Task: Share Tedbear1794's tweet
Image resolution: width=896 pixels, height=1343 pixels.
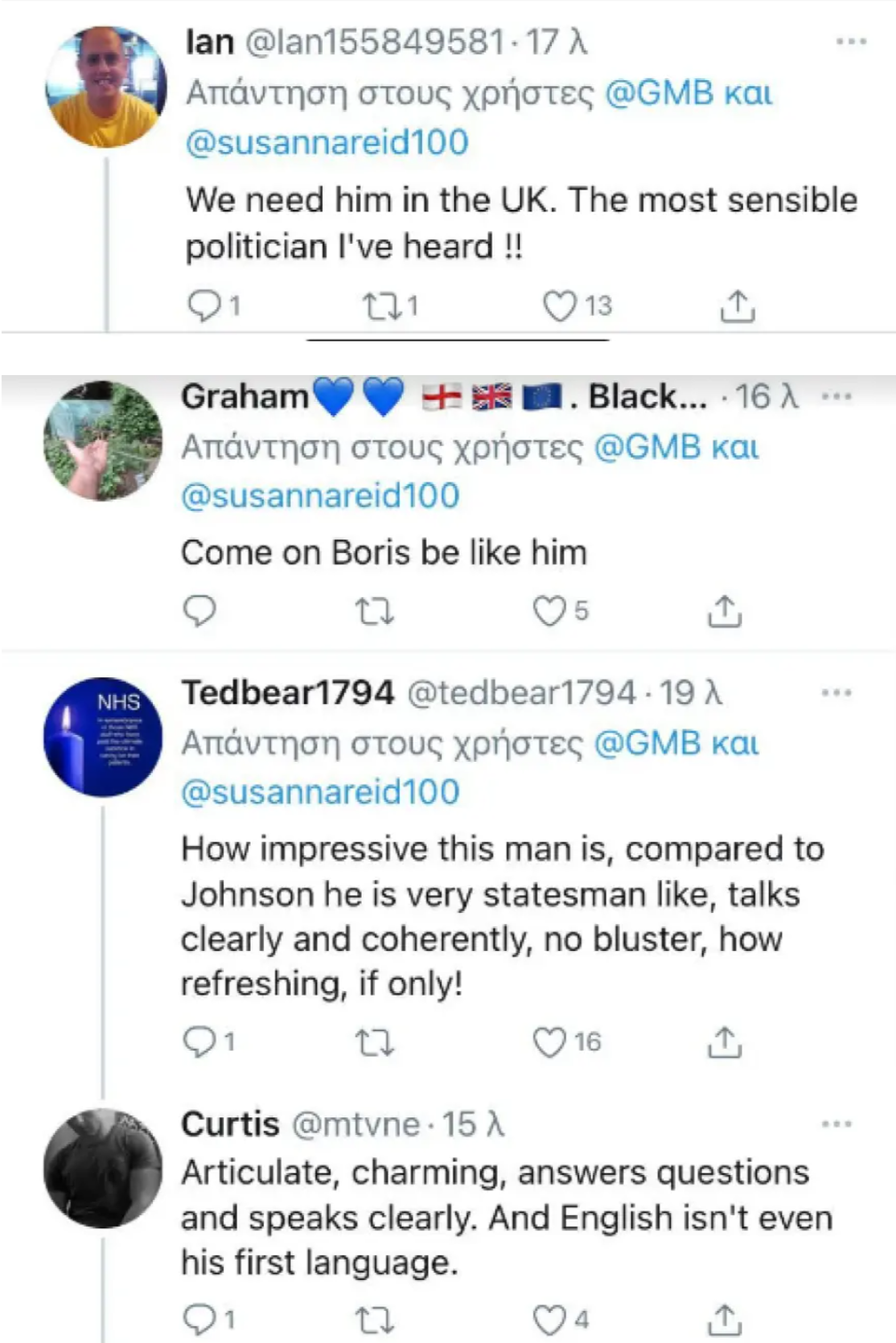Action: [724, 1042]
